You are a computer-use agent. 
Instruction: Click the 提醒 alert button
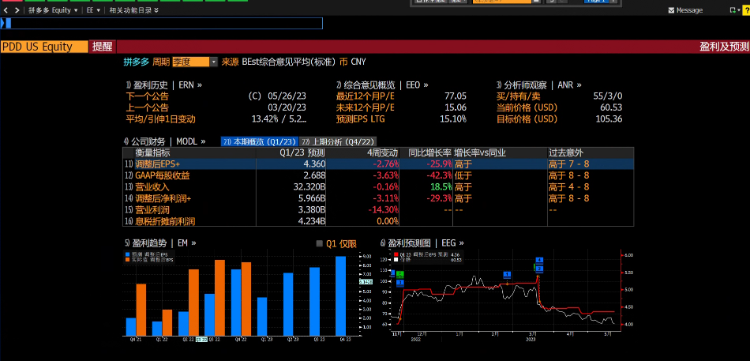(x=102, y=47)
